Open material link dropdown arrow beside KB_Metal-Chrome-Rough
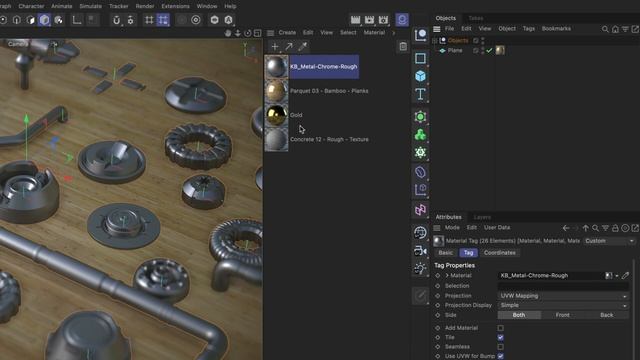The height and width of the screenshot is (360, 640). click(x=617, y=276)
